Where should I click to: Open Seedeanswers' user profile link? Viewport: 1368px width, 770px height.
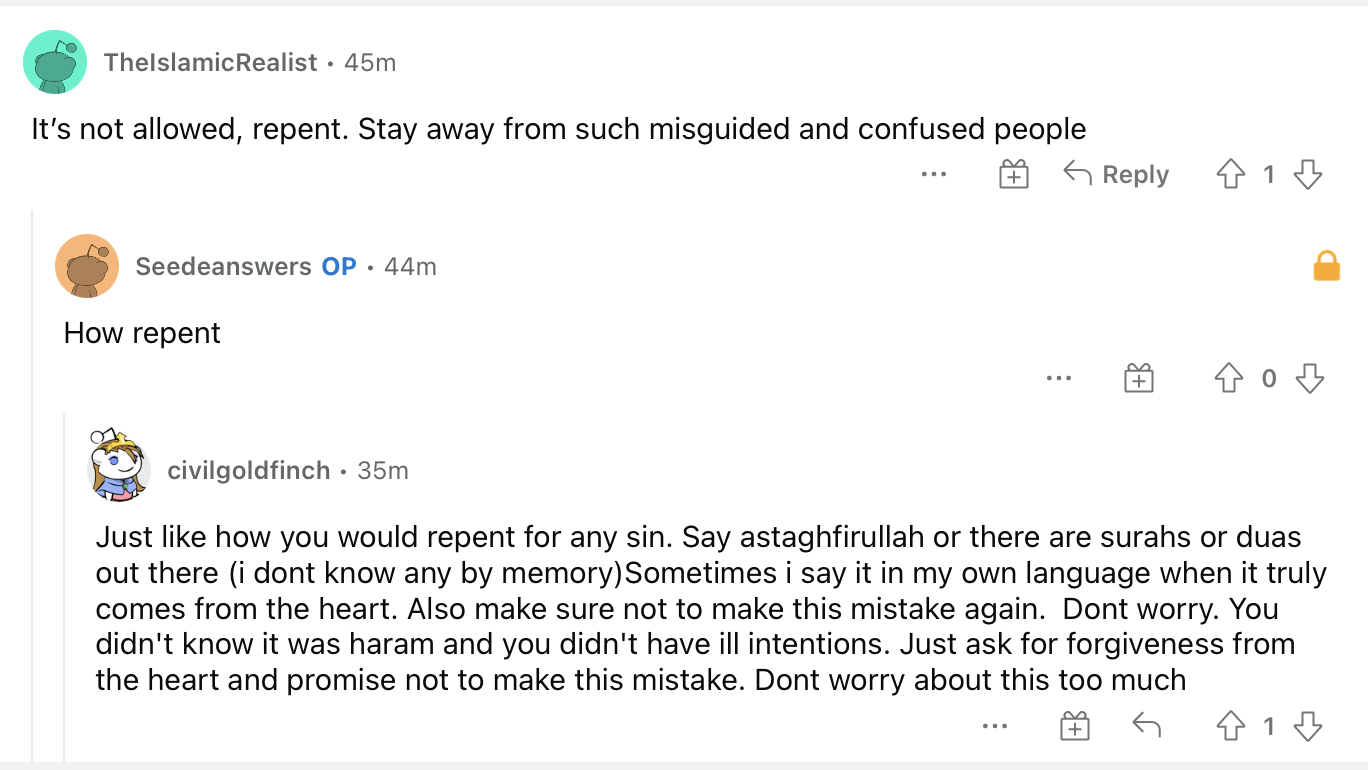(x=223, y=266)
